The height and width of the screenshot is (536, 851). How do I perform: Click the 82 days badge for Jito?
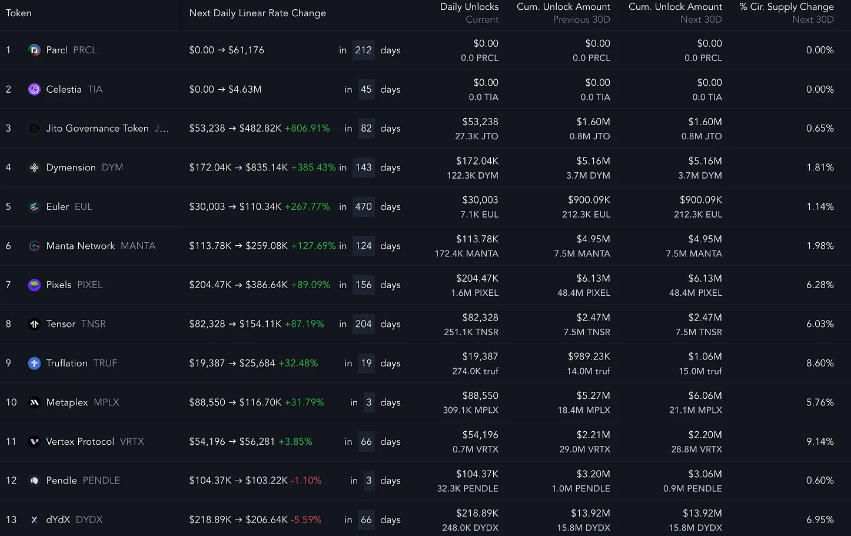(366, 128)
